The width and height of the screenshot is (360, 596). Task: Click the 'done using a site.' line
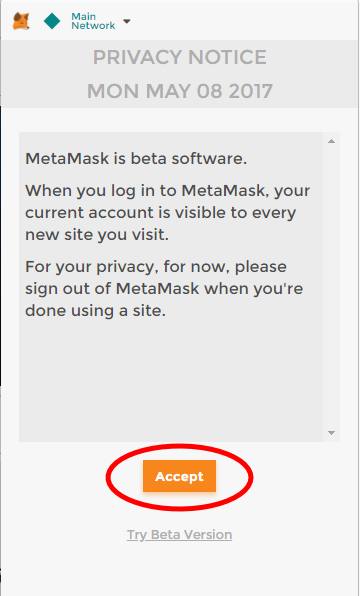(x=95, y=311)
